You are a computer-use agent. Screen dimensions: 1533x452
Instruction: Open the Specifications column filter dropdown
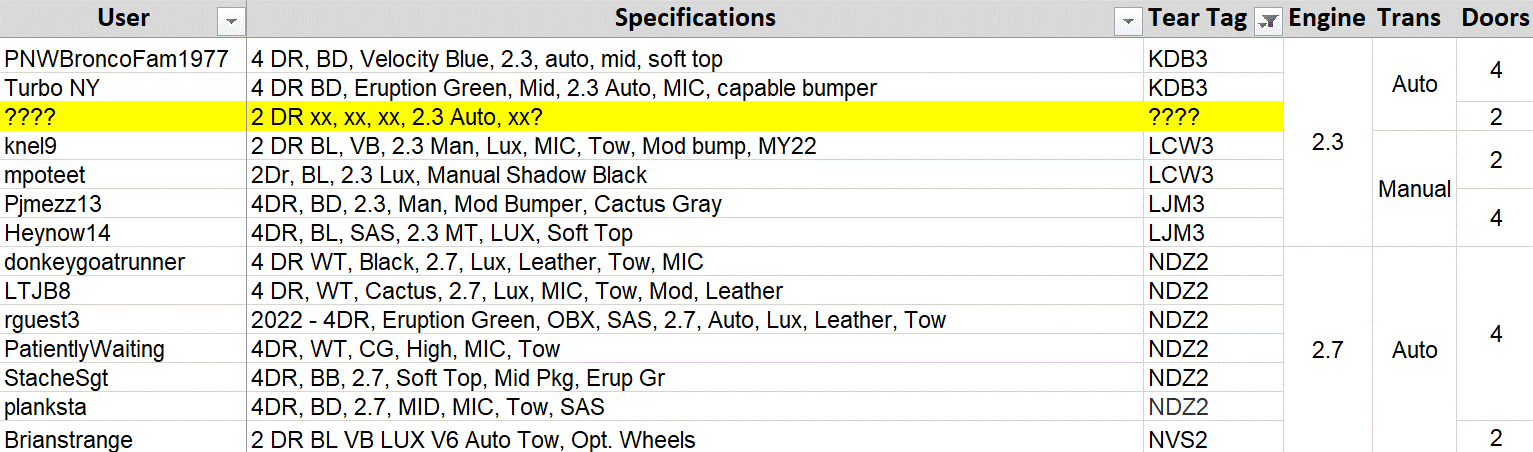click(x=1130, y=21)
